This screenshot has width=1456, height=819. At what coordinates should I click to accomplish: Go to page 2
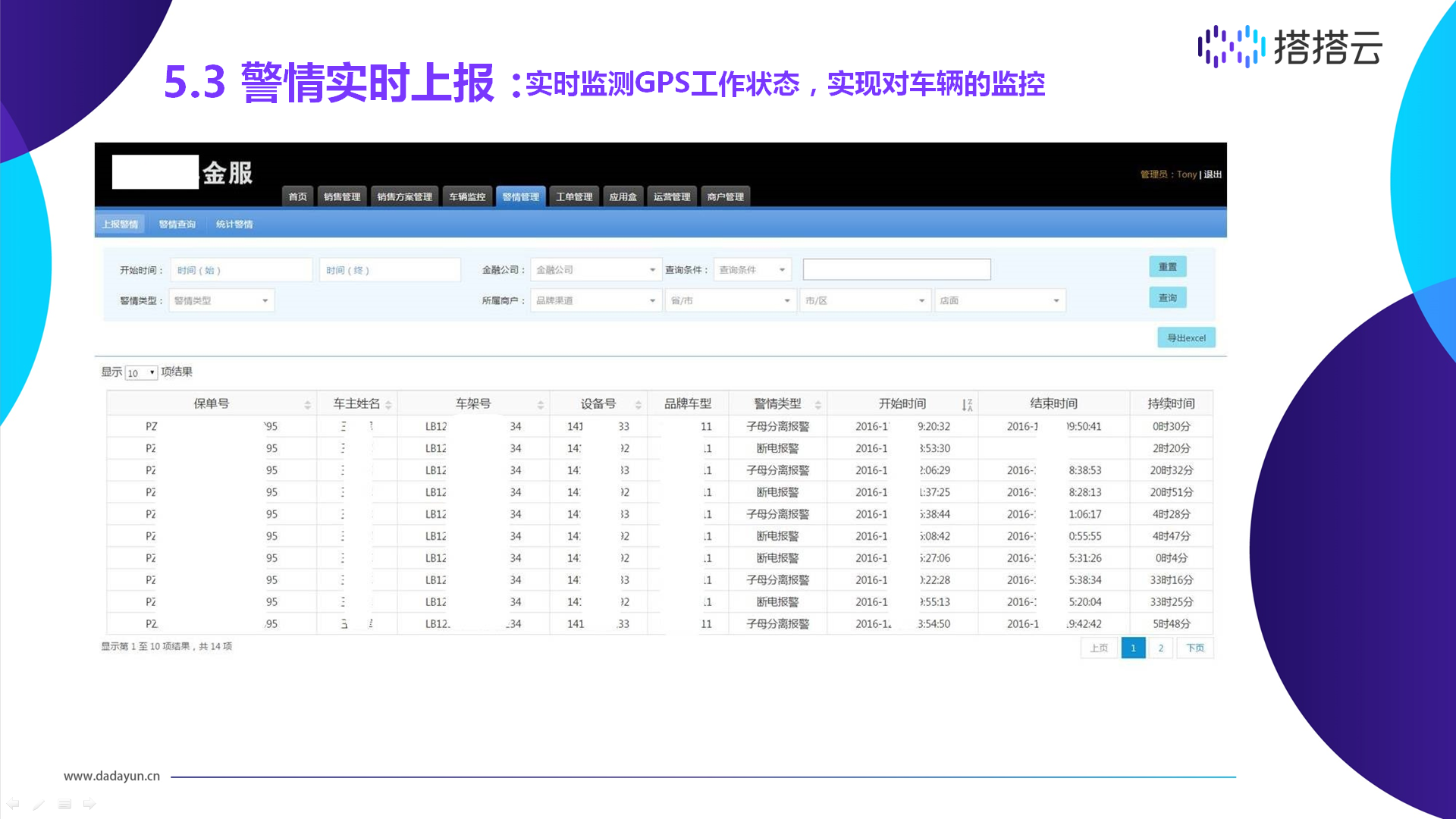pyautogui.click(x=1160, y=648)
